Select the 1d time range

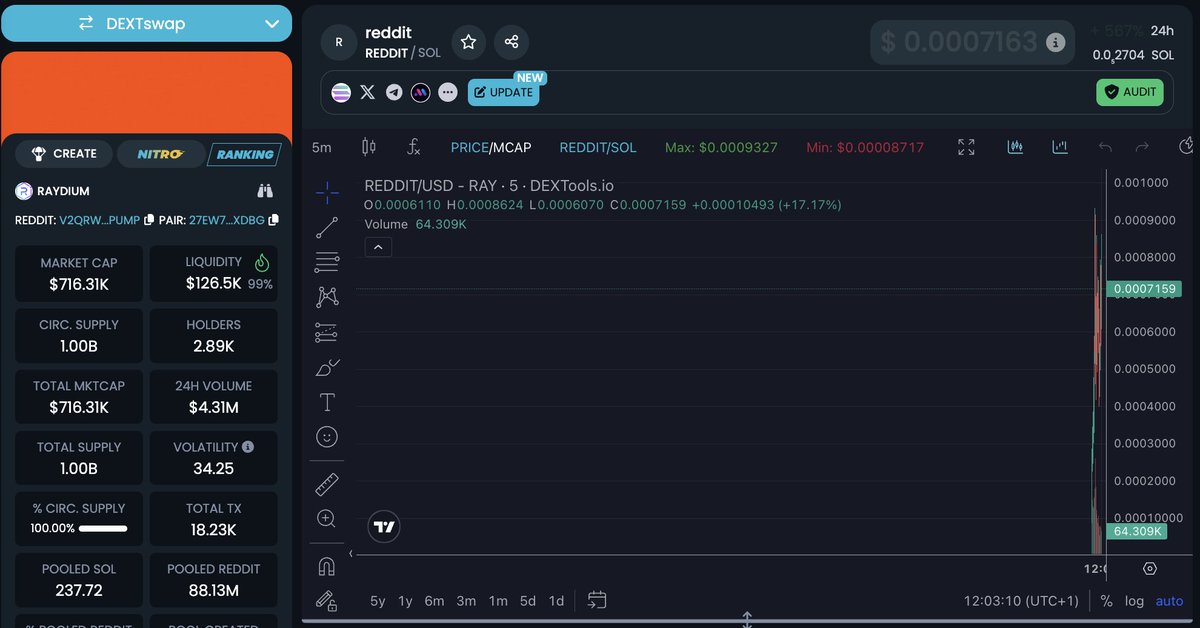point(556,601)
